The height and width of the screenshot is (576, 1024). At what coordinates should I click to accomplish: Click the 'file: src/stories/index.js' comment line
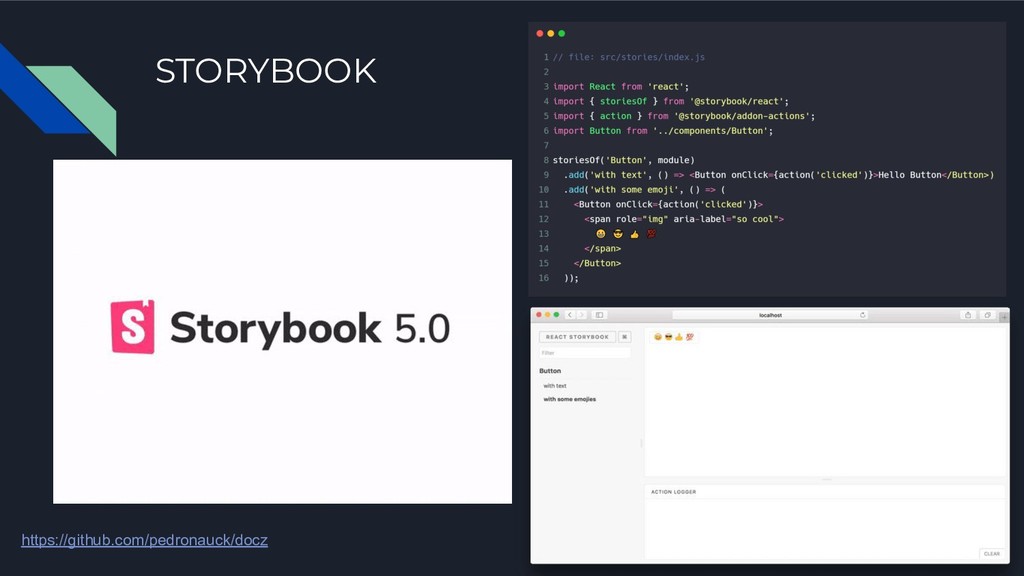point(629,57)
